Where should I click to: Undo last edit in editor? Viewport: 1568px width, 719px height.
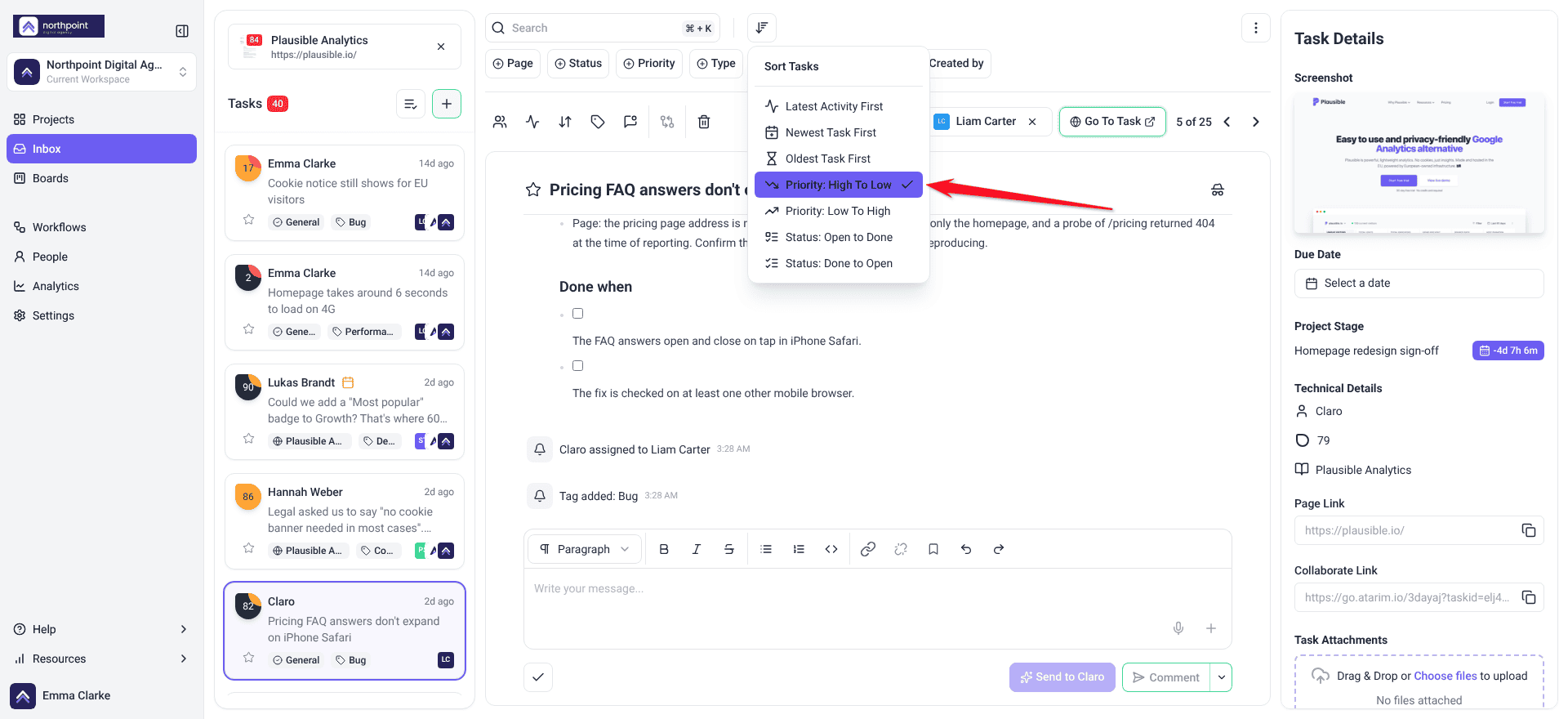point(966,549)
